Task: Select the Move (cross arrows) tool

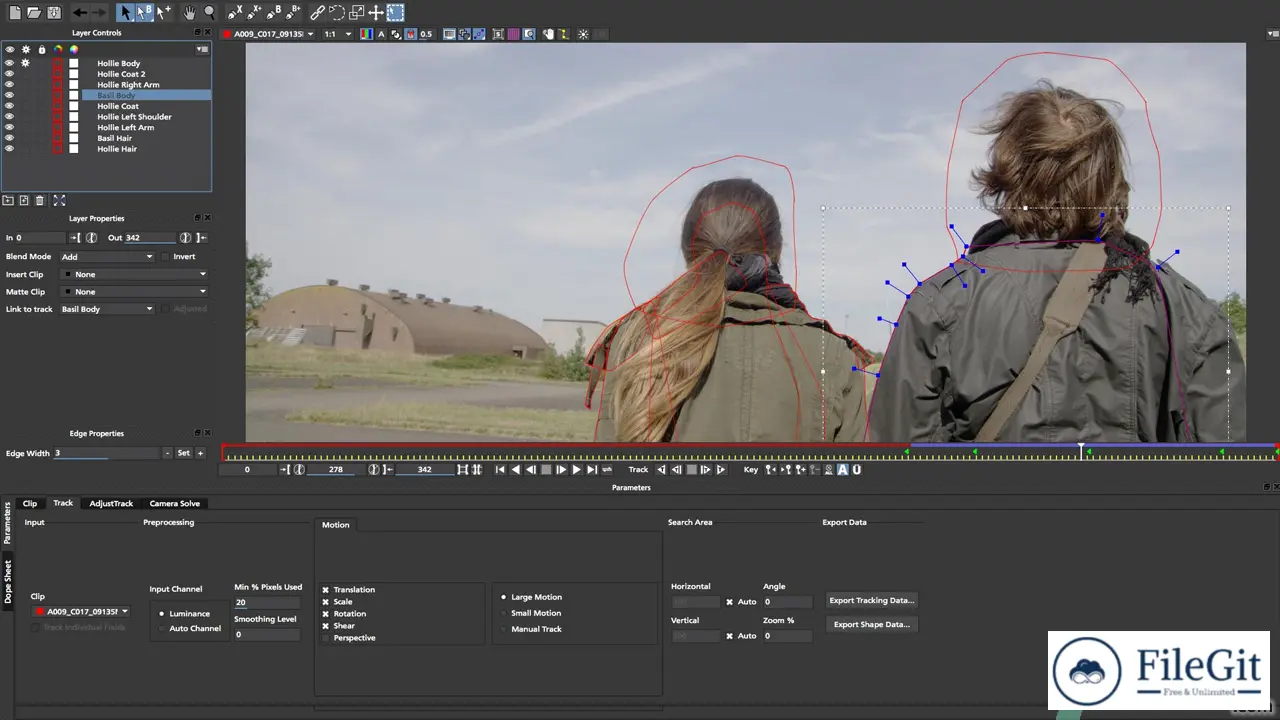Action: [x=376, y=13]
